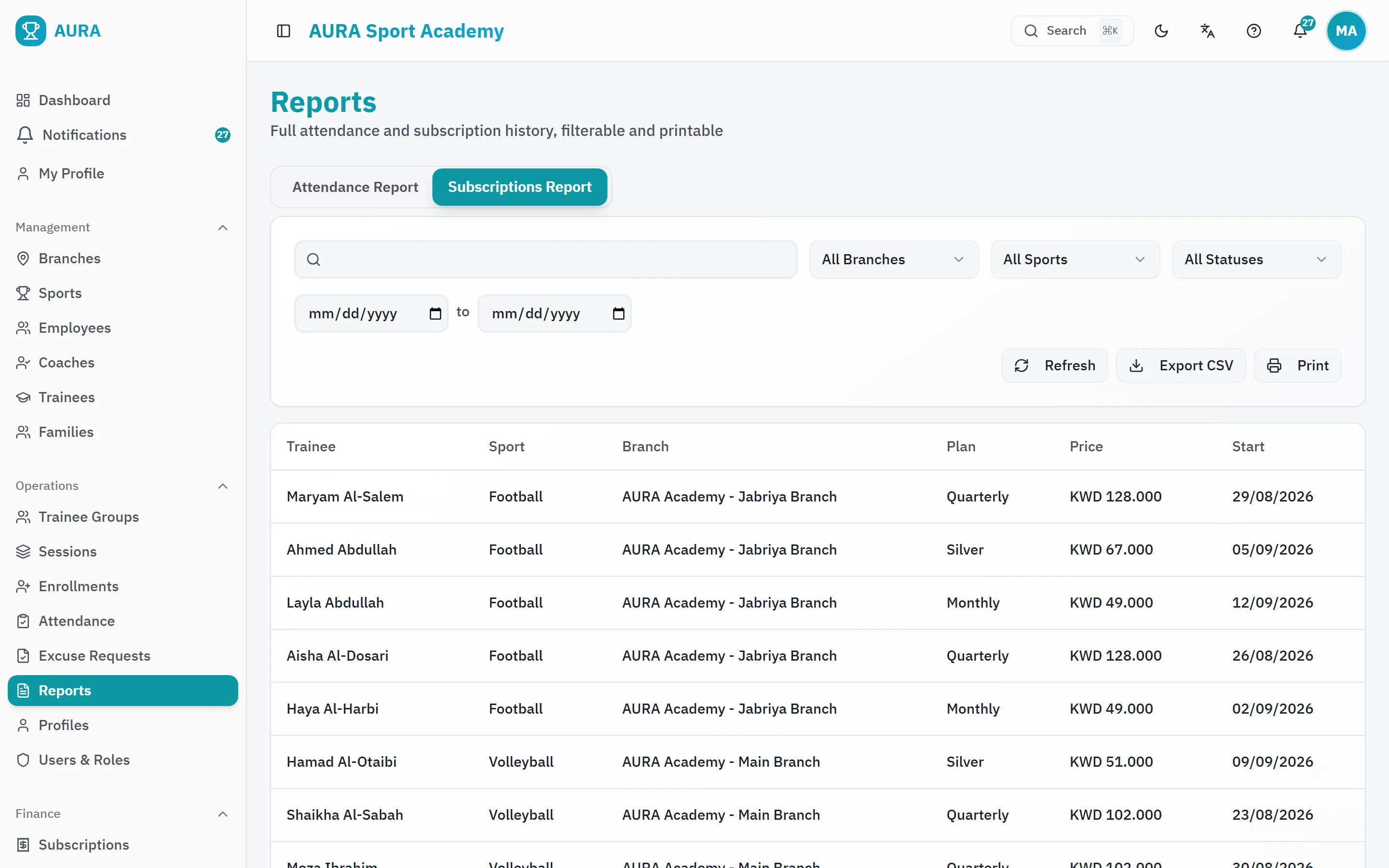Click the magnifier icon in the report search field
This screenshot has width=1389, height=868.
pos(313,259)
